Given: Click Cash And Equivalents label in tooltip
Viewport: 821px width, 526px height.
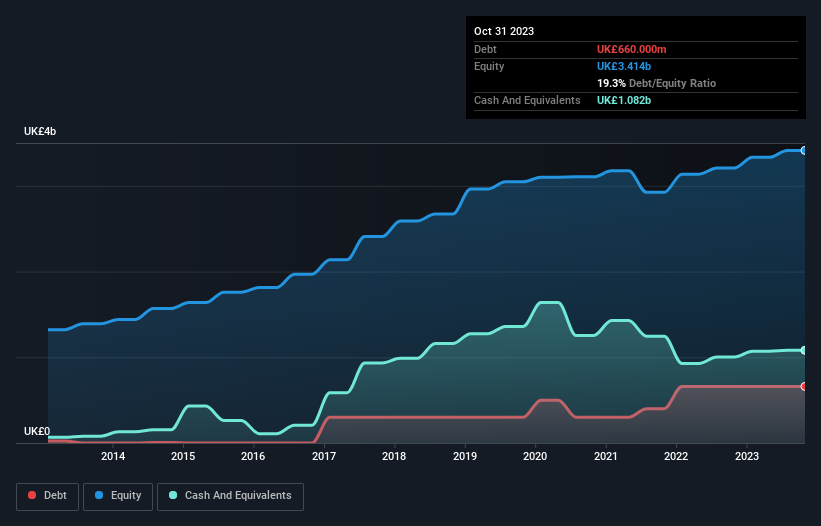Looking at the screenshot, I should click(527, 100).
